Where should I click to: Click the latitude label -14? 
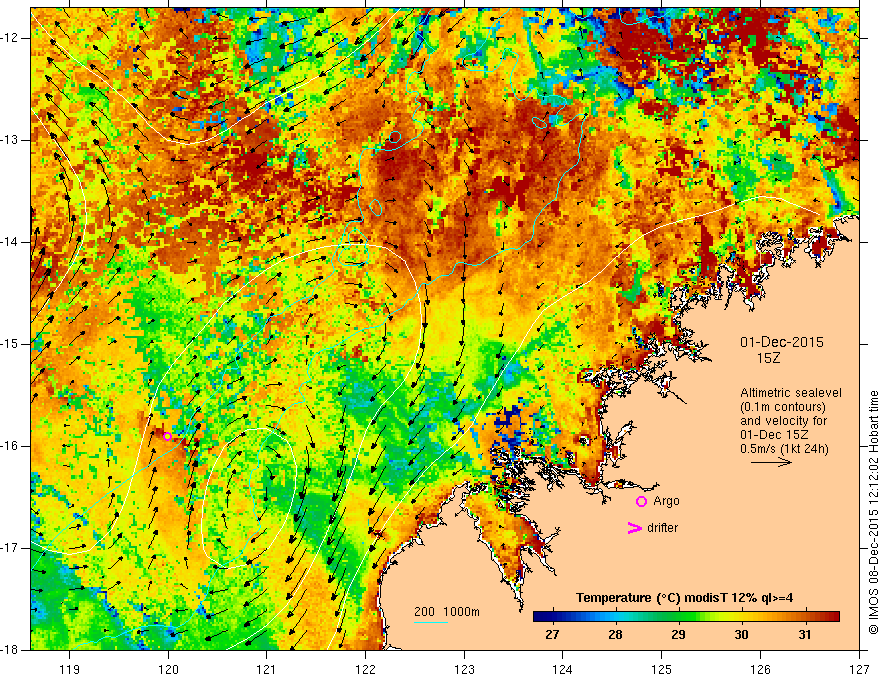point(10,242)
